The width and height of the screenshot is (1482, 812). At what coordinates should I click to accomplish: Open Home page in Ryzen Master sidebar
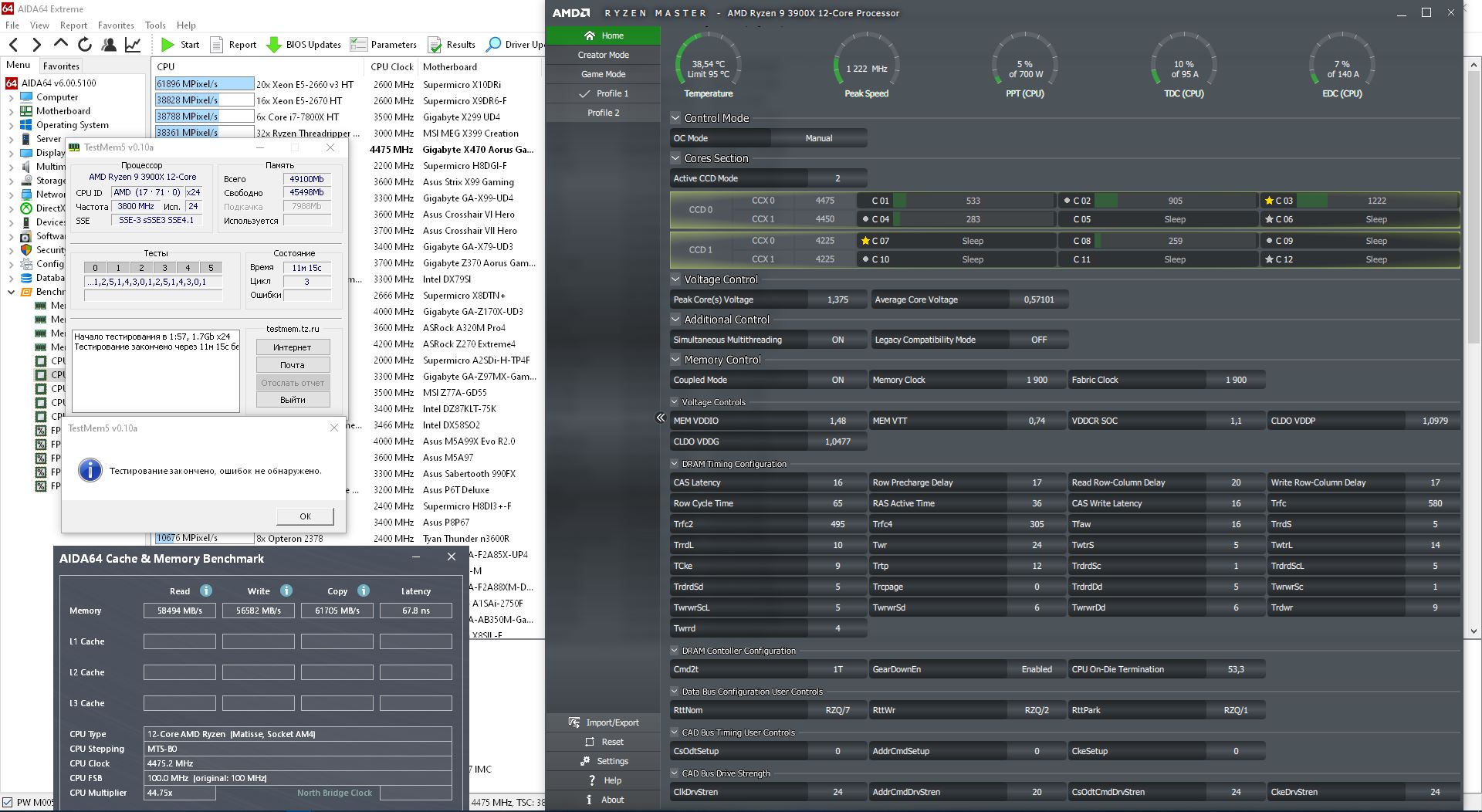[604, 36]
